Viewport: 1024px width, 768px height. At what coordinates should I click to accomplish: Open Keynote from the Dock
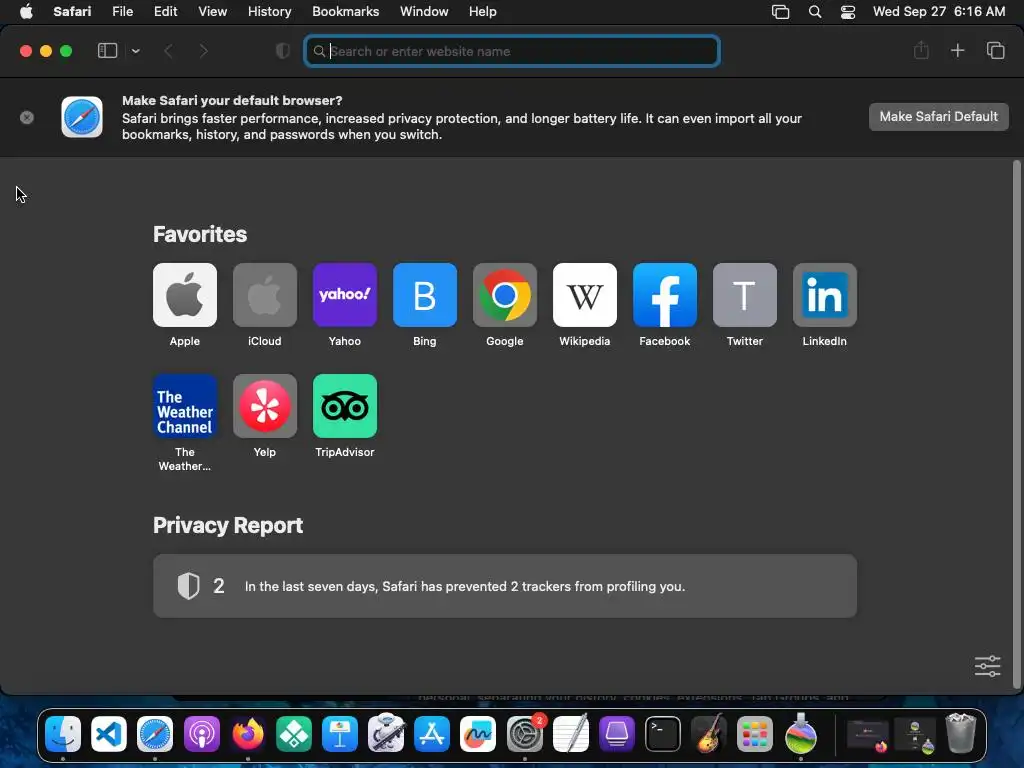coord(340,733)
